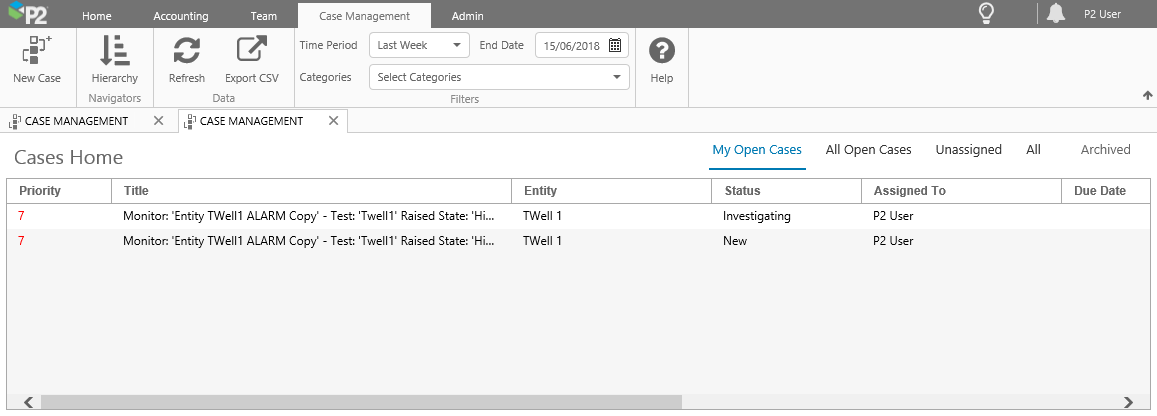Screen dimensions: 1157x416
Task: View Archived cases
Action: pyautogui.click(x=1105, y=150)
